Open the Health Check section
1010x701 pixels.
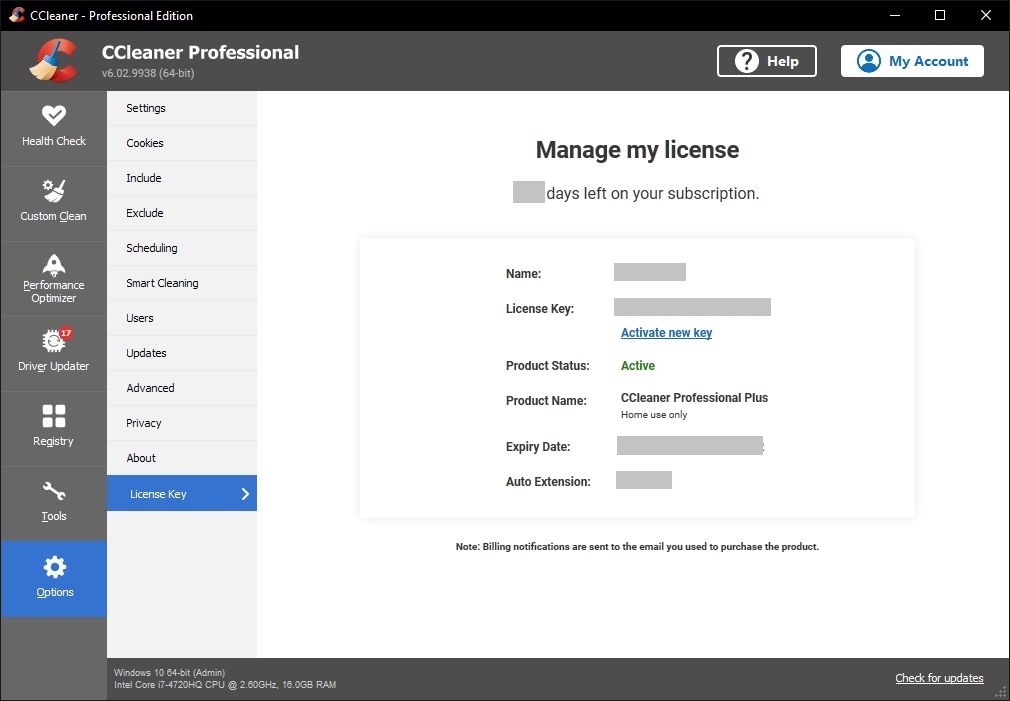(54, 127)
